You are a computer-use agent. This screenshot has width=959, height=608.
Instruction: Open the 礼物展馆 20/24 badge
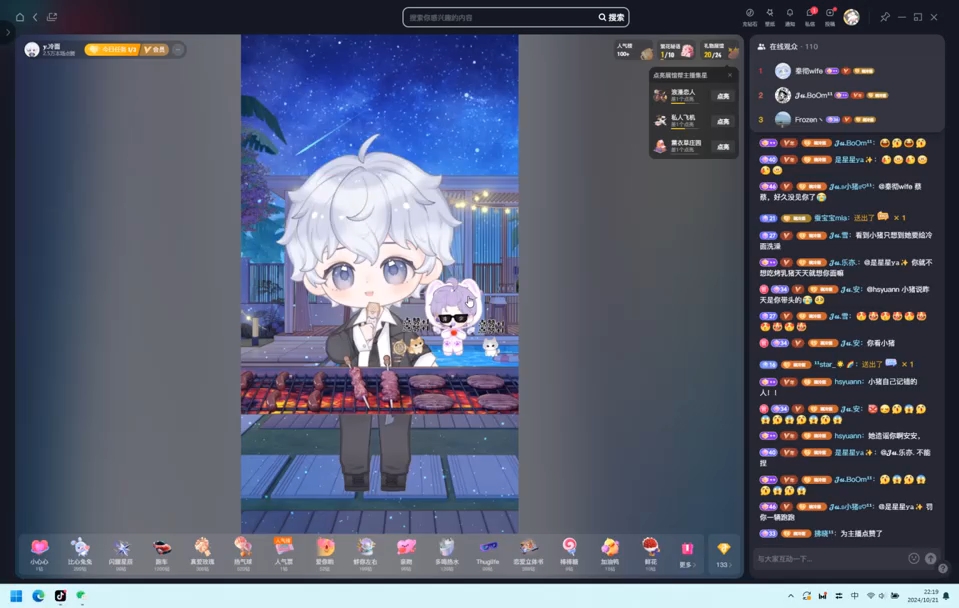pos(720,50)
